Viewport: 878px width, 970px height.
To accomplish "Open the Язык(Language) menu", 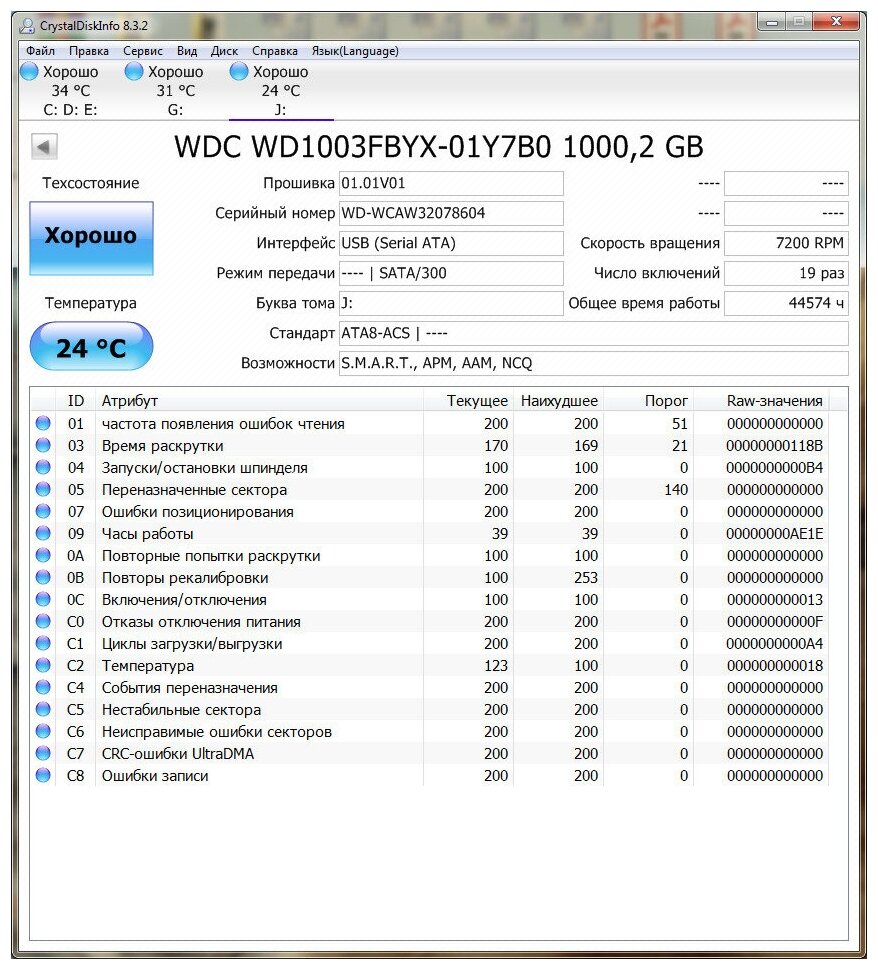I will (355, 51).
